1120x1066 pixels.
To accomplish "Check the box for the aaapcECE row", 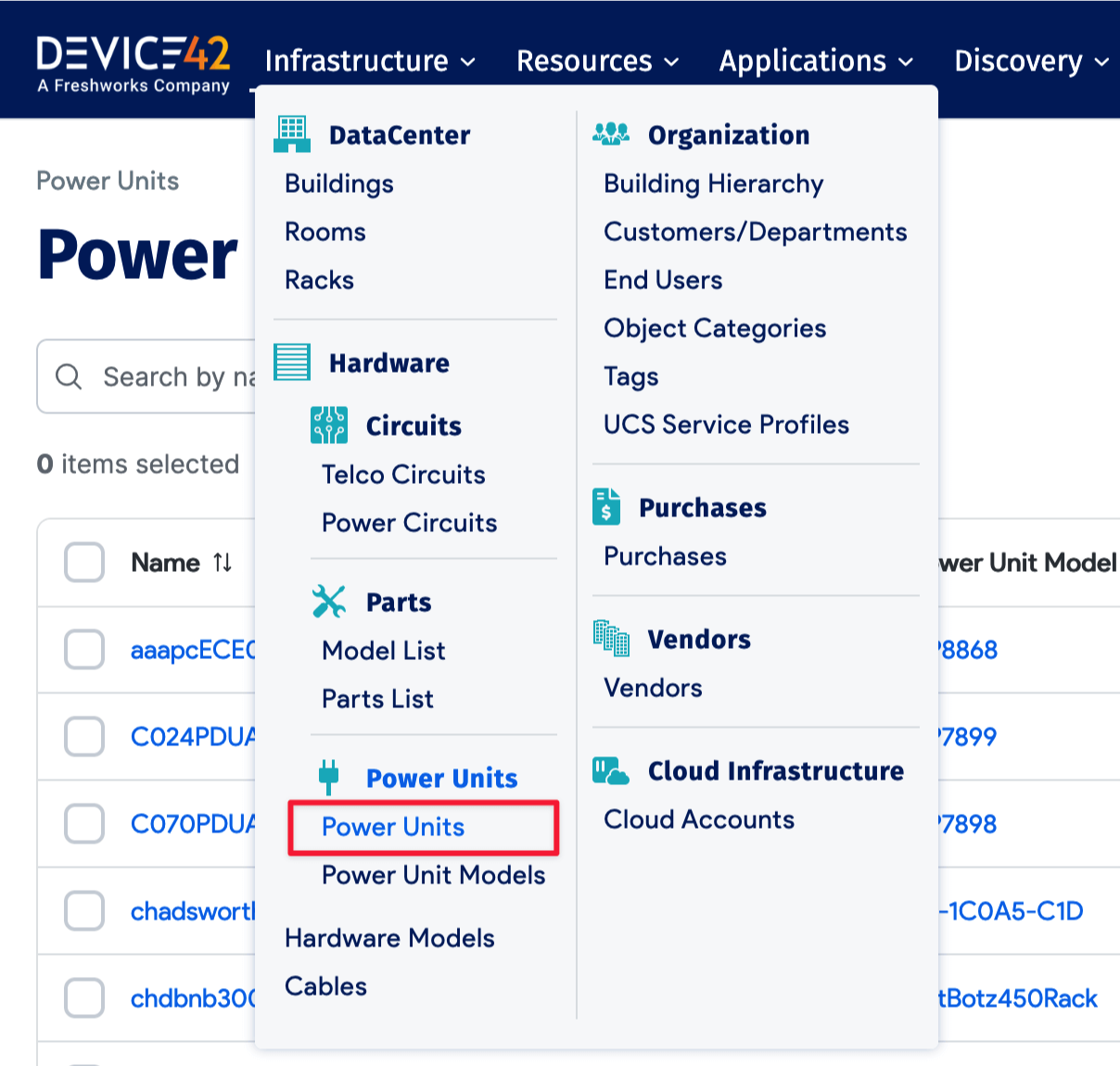I will [84, 650].
